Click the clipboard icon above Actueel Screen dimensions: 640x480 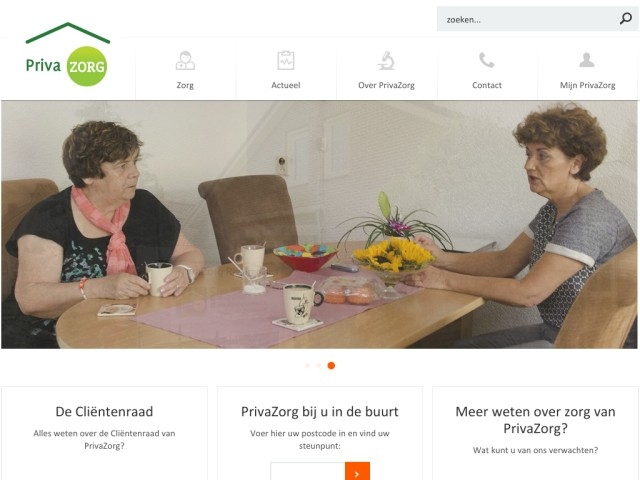(286, 60)
